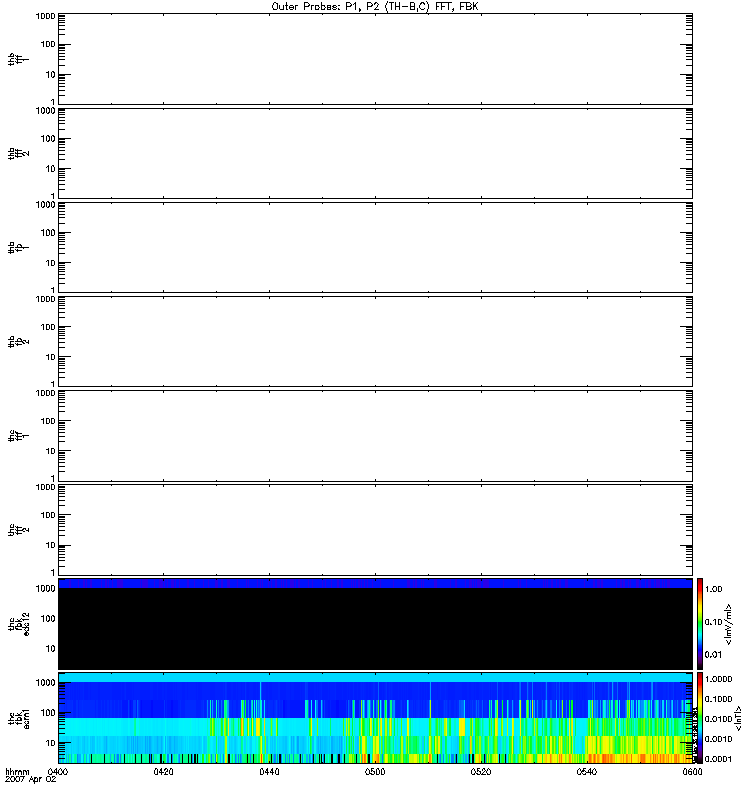
Task: Click the '1000' tick of the thb fff 1 panel
Action: click(x=45, y=16)
